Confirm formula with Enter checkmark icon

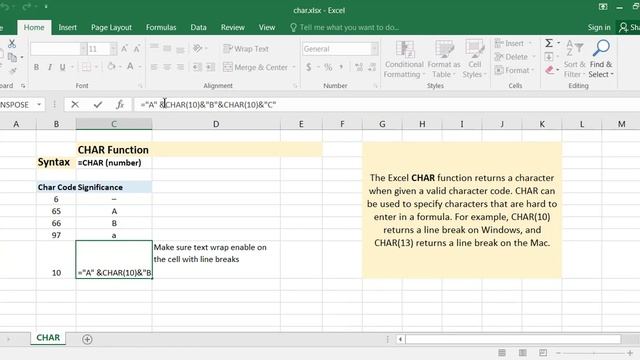point(98,104)
